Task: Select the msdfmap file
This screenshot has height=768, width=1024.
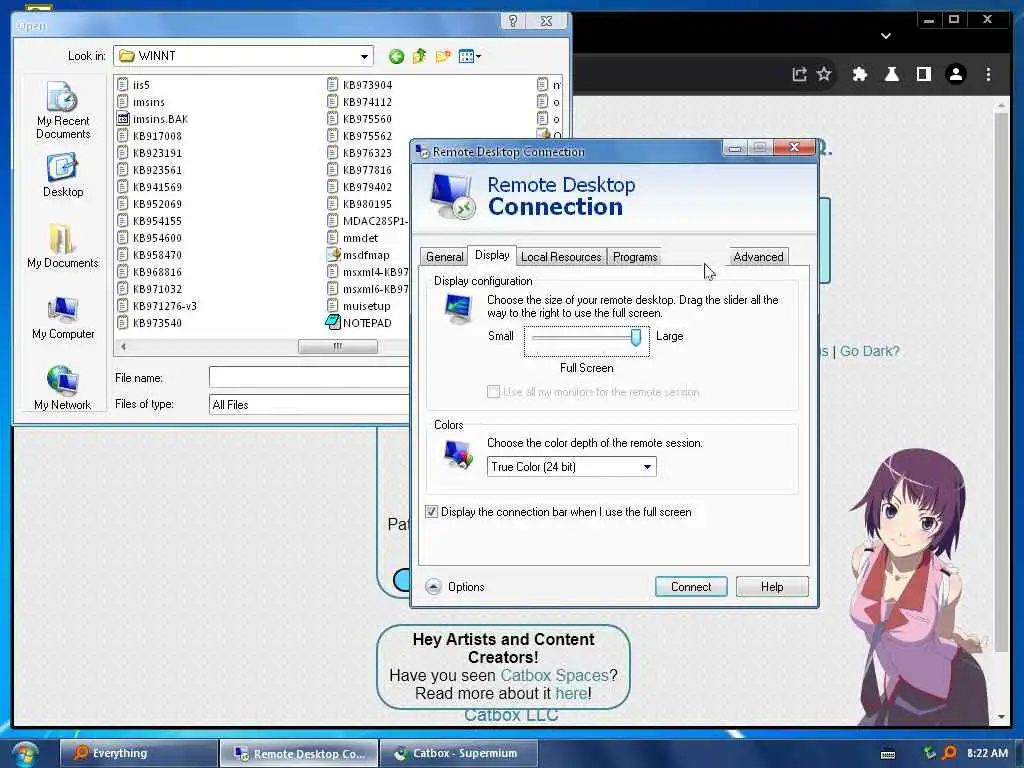Action: coord(358,255)
